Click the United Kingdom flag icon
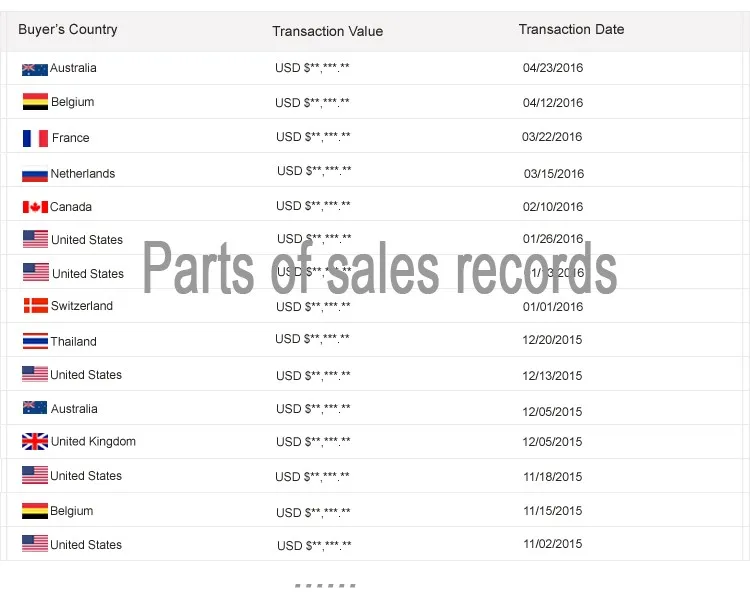 [x=35, y=441]
